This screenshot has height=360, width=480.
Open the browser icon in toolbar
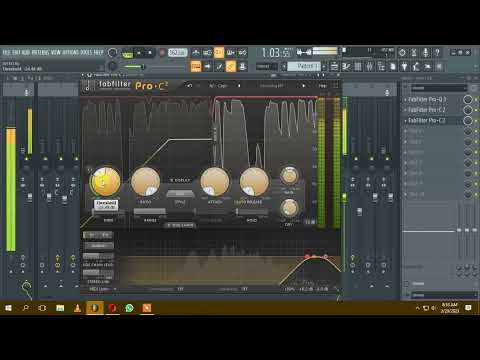tap(381, 66)
